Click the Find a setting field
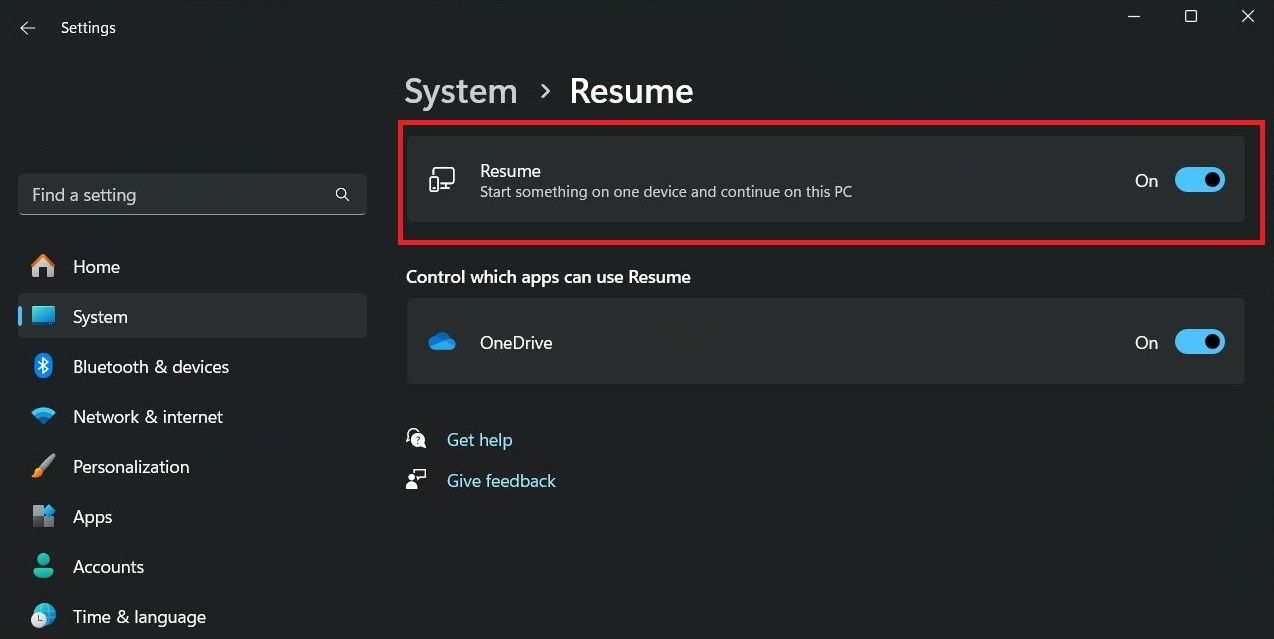This screenshot has height=639, width=1274. point(192,195)
